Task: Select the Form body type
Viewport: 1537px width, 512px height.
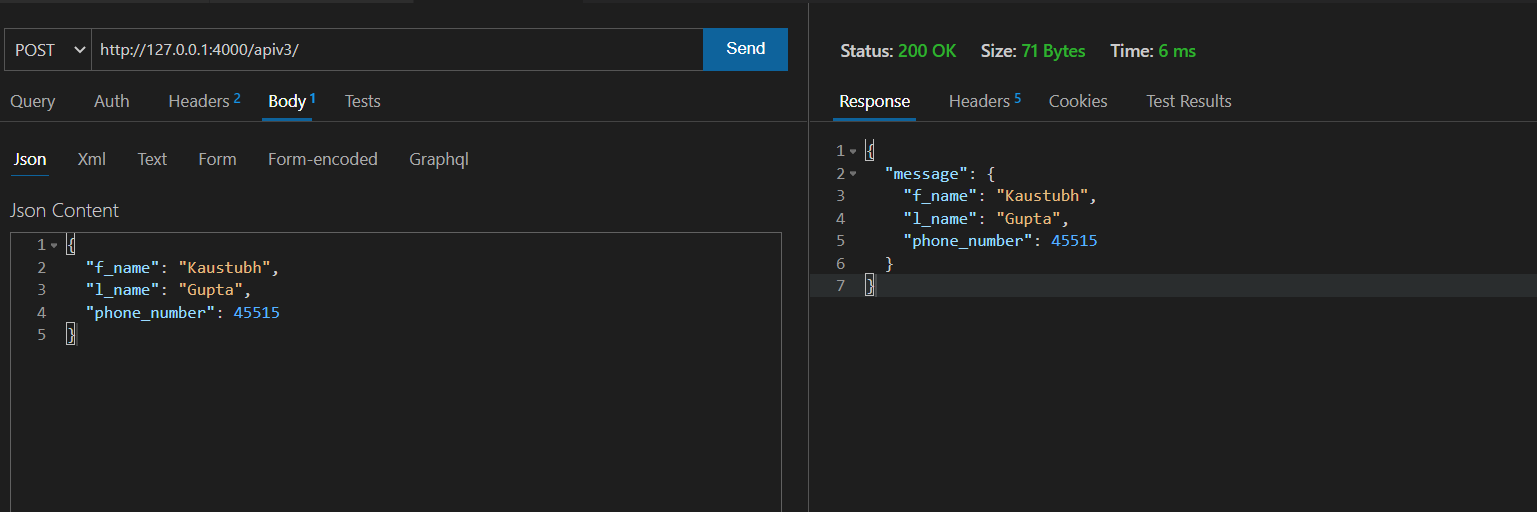Action: (x=217, y=159)
